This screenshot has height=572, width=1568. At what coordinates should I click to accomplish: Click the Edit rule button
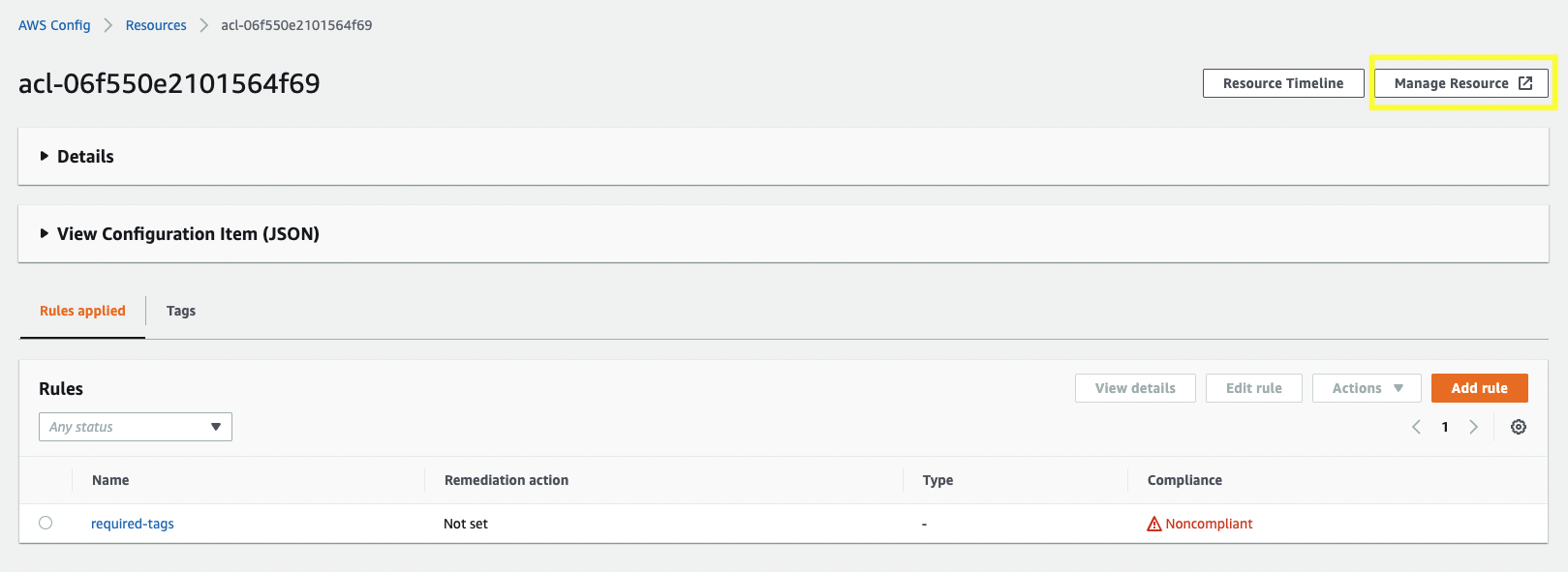point(1253,388)
